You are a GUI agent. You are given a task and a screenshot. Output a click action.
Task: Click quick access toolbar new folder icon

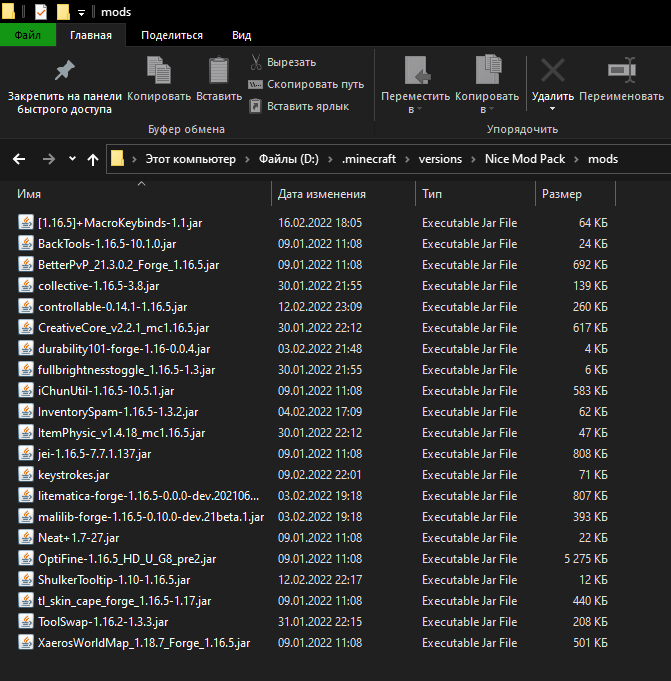[x=63, y=12]
